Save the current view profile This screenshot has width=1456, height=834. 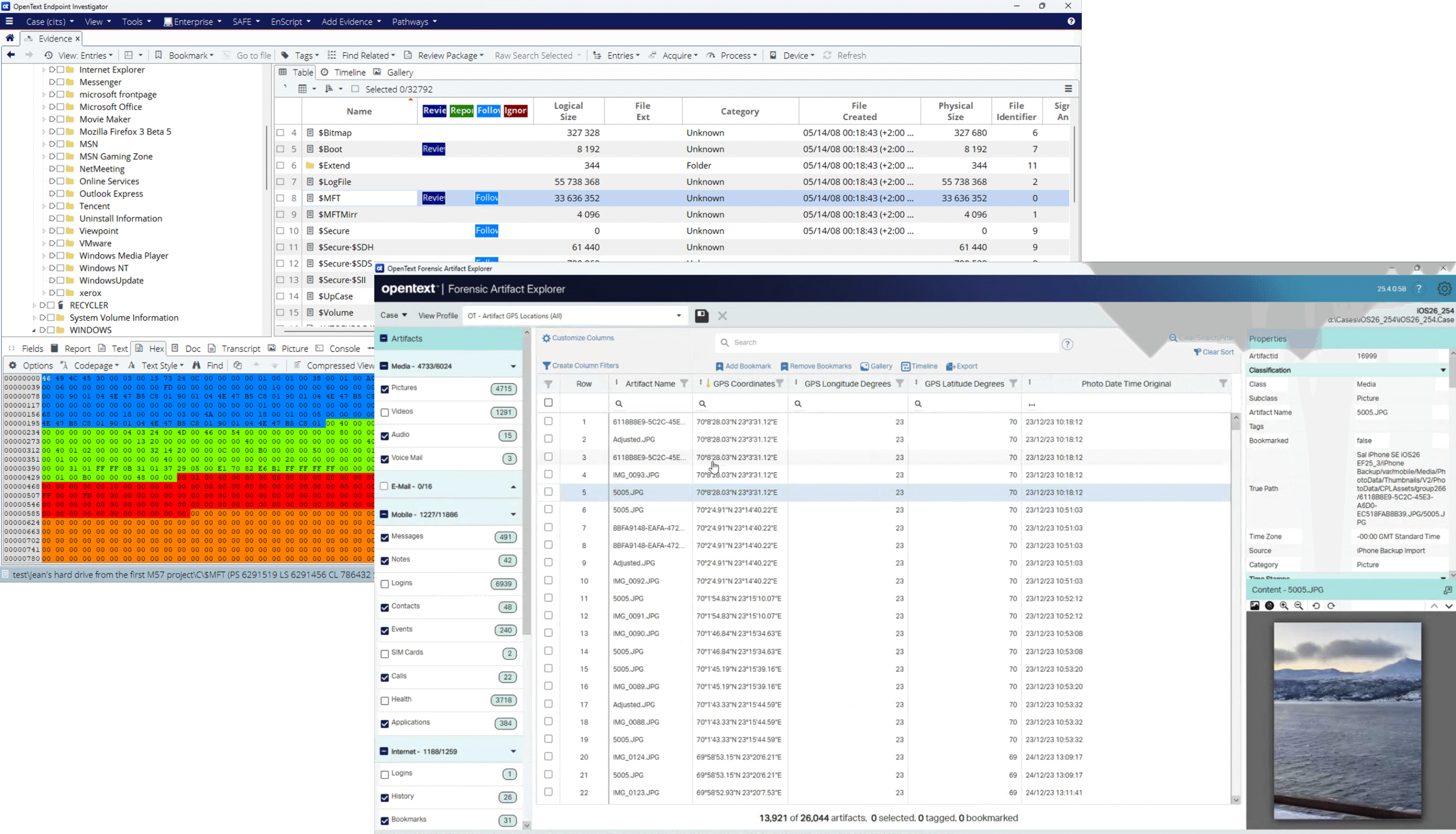701,316
